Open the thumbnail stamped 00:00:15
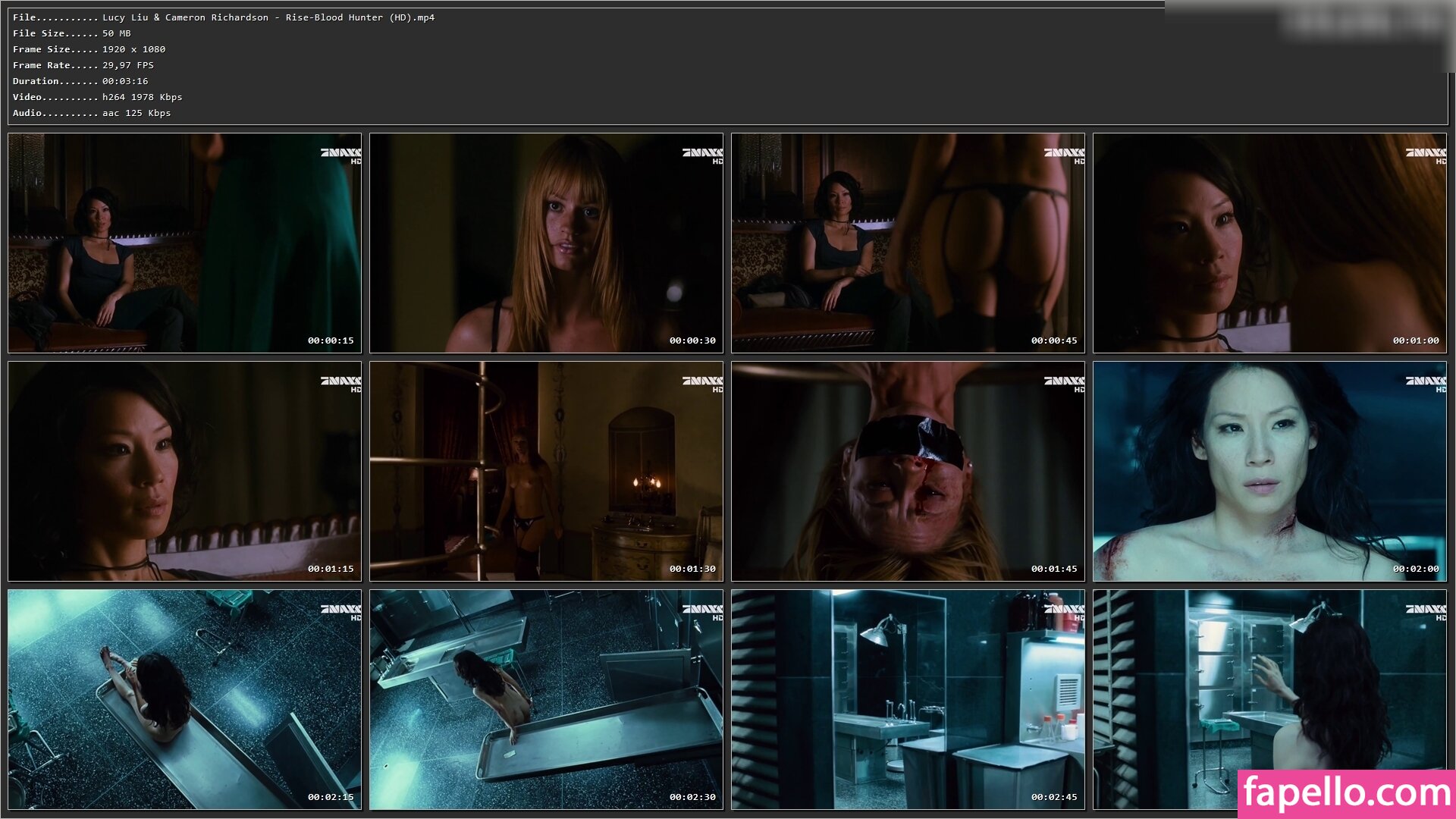Image resolution: width=1456 pixels, height=819 pixels. click(184, 243)
